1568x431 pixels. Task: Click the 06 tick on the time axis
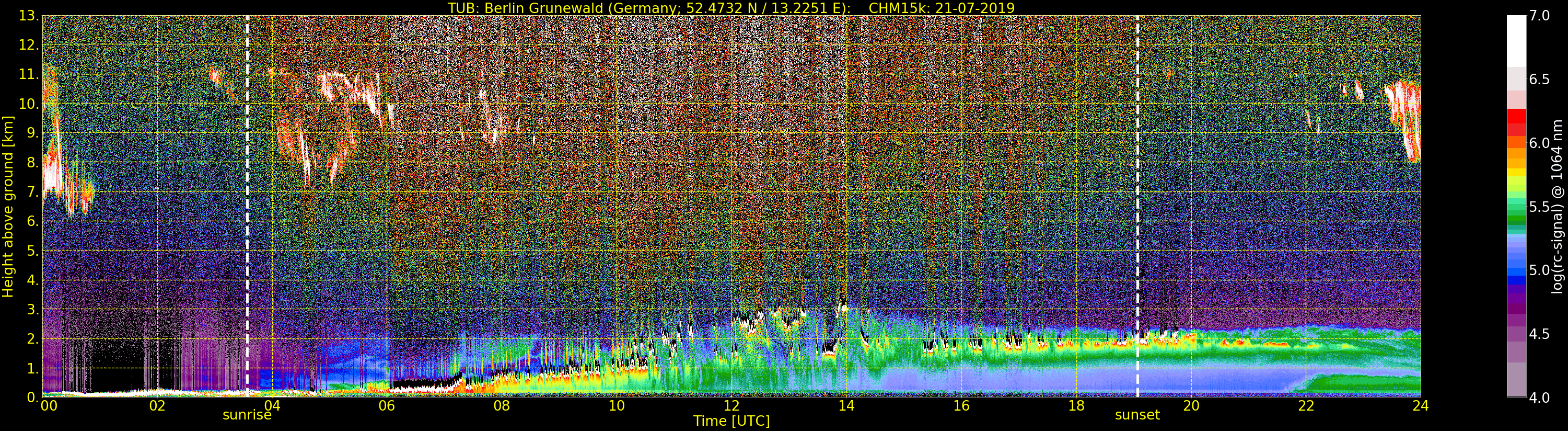pos(387,406)
